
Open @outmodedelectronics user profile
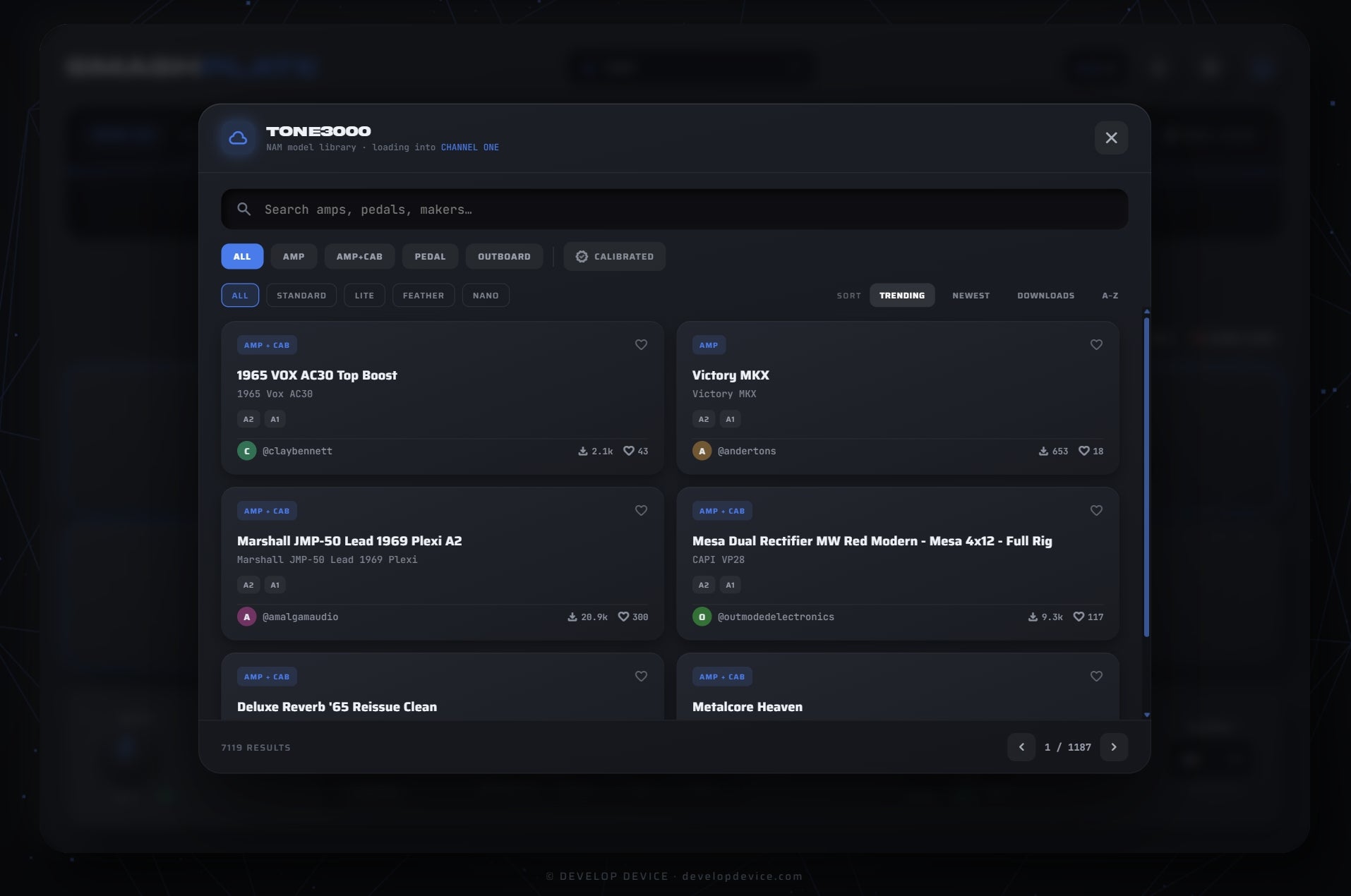click(776, 617)
